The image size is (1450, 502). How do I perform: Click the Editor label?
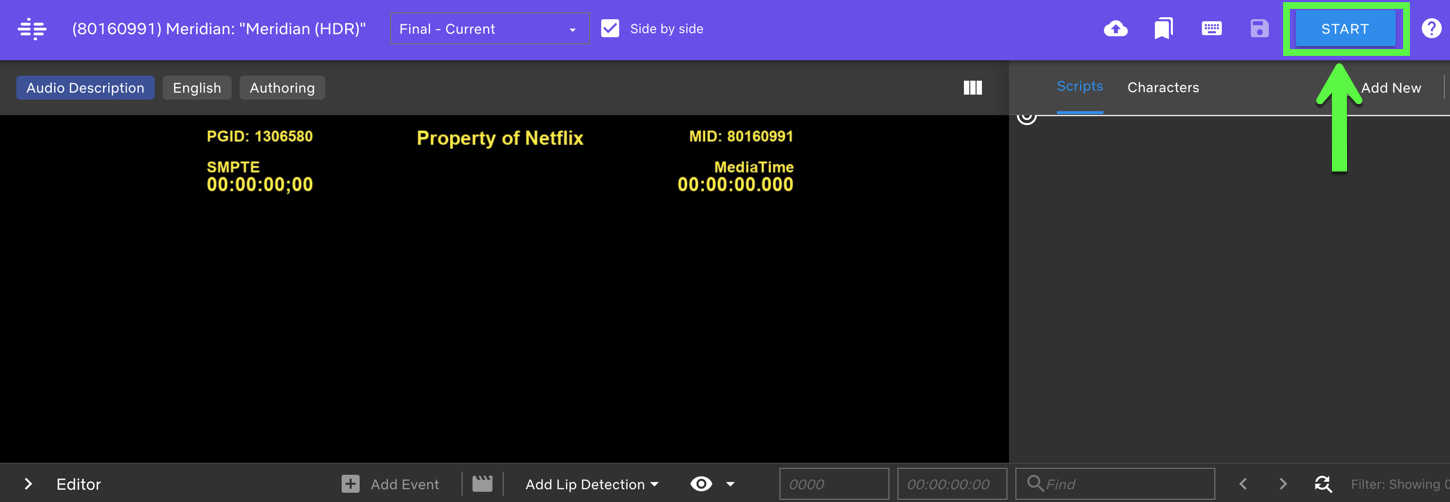[x=79, y=484]
